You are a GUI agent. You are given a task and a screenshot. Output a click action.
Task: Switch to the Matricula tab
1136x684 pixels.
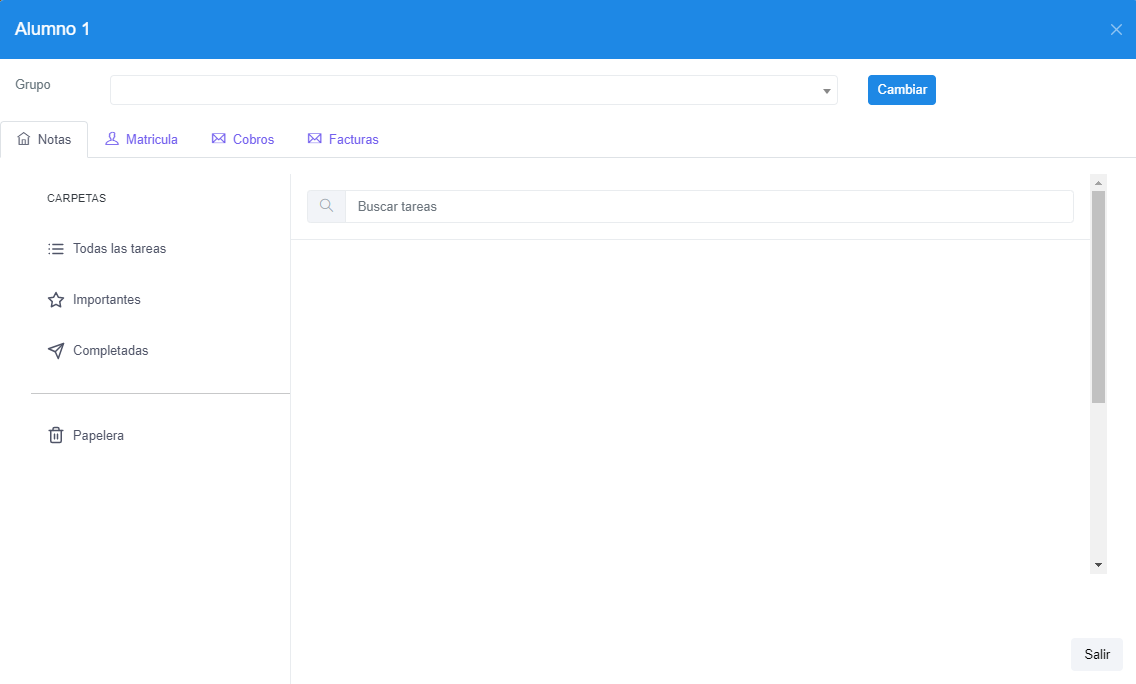142,139
